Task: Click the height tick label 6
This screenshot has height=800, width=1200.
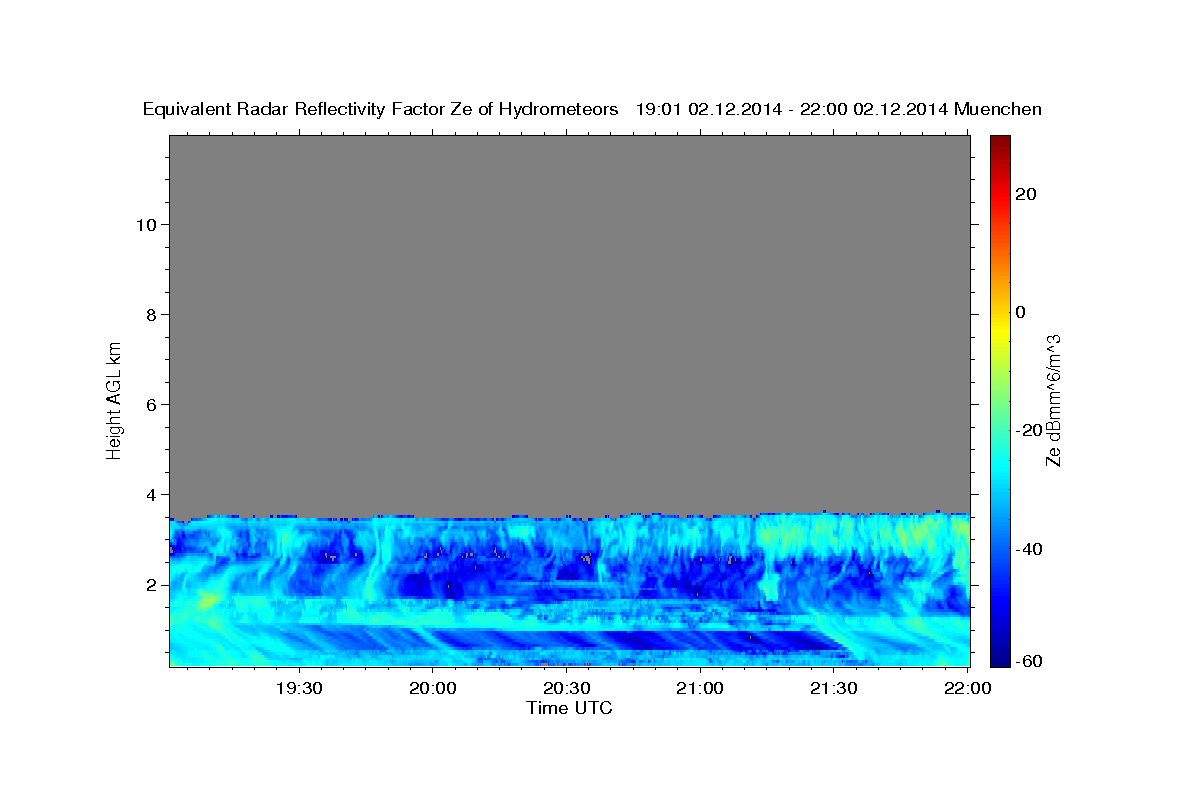Action: click(x=152, y=404)
